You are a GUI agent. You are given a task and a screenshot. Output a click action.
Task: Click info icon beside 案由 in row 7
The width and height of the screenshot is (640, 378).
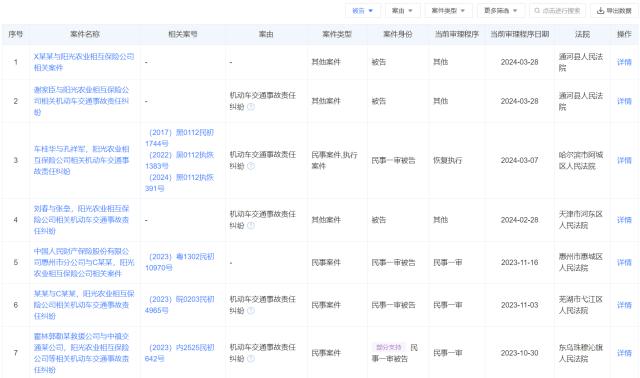coord(251,359)
